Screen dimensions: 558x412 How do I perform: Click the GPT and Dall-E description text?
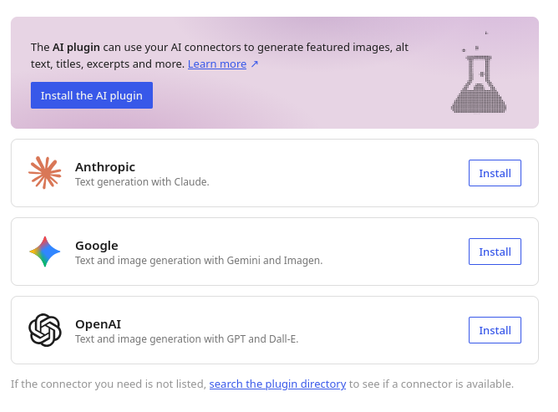(186, 339)
